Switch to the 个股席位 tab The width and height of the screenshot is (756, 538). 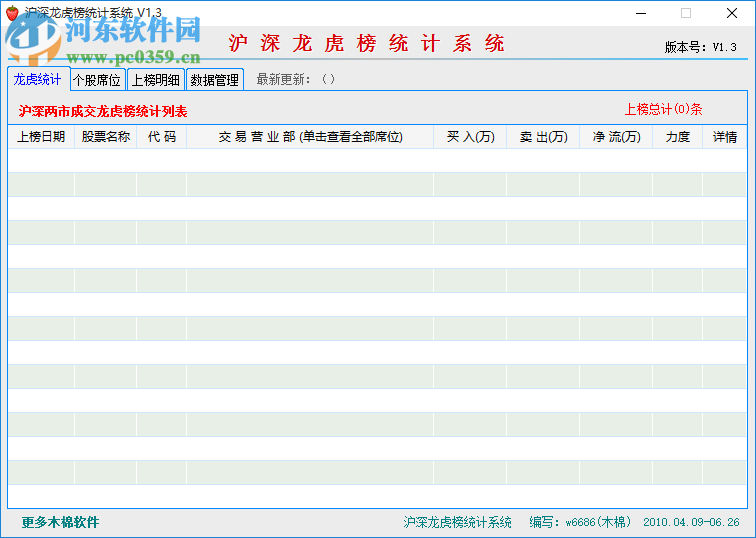point(98,80)
